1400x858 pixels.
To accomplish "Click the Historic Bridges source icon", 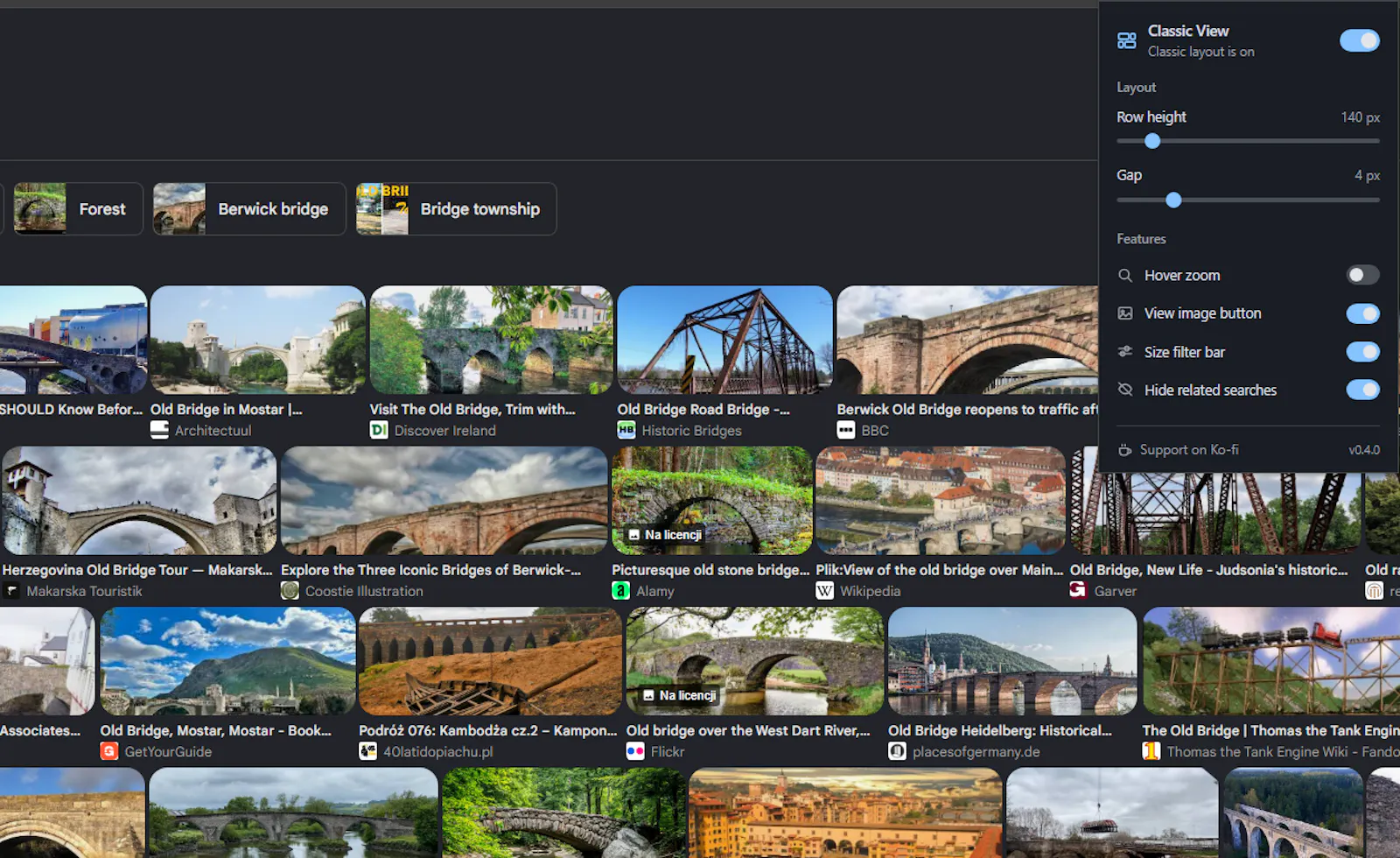I will (626, 430).
